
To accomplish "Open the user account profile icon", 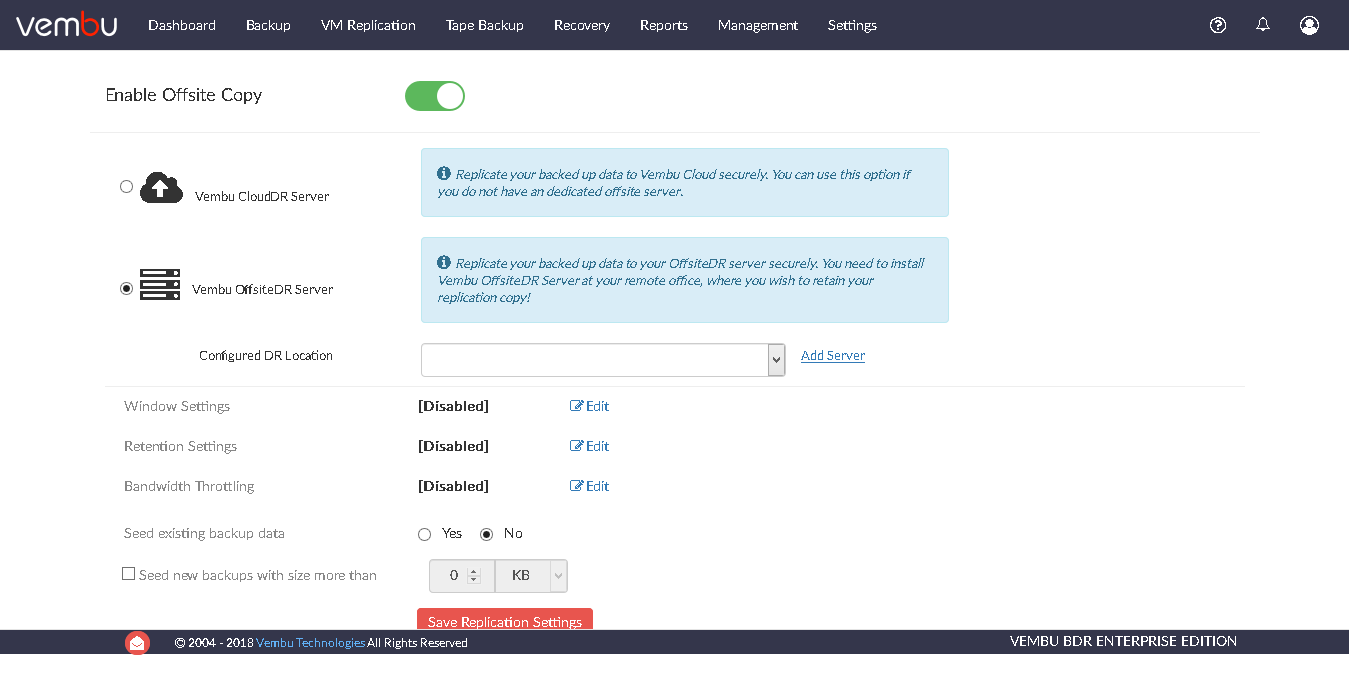I will 1309,25.
